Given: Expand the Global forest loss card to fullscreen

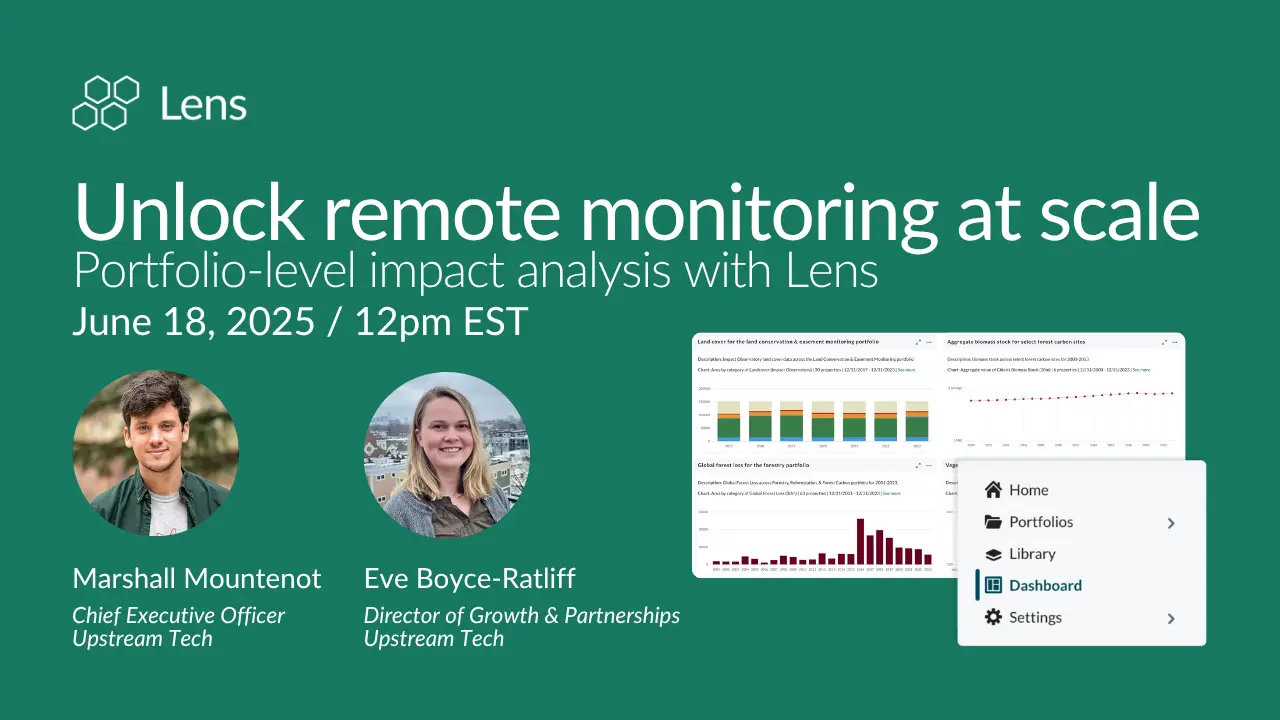Looking at the screenshot, I should [x=918, y=465].
